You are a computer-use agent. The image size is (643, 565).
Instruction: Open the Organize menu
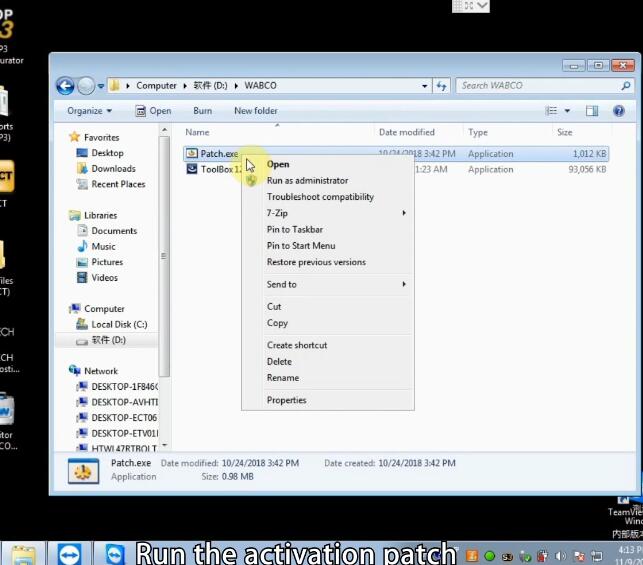[89, 111]
